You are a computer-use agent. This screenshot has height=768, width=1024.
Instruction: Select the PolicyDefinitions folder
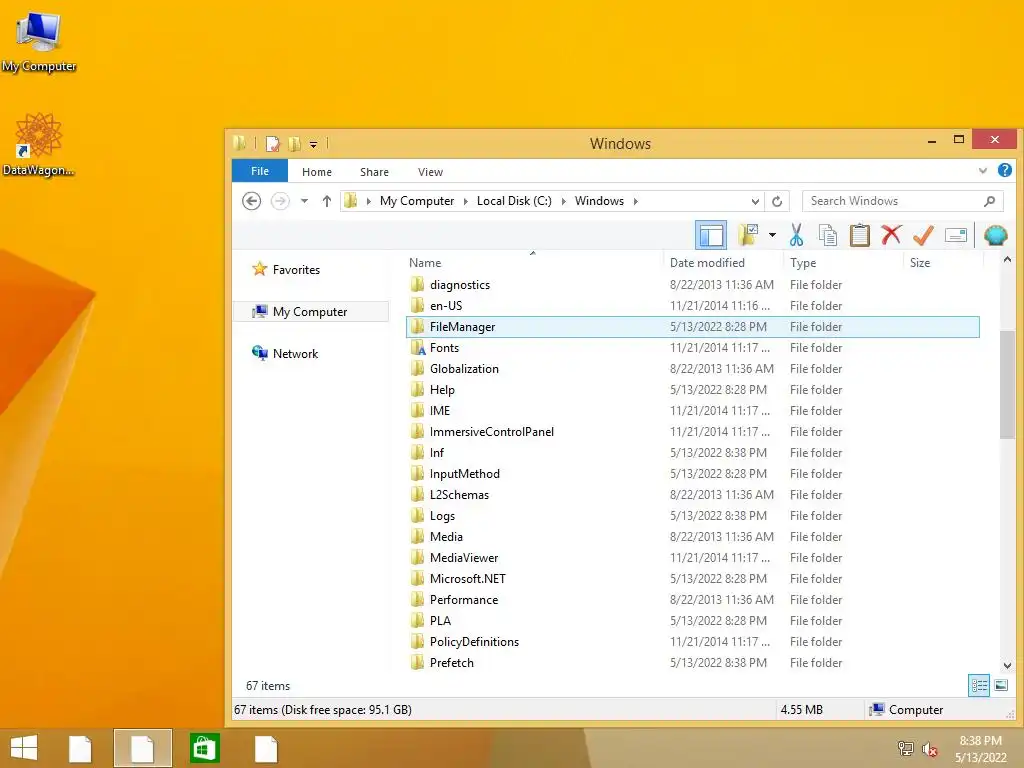click(x=692, y=641)
